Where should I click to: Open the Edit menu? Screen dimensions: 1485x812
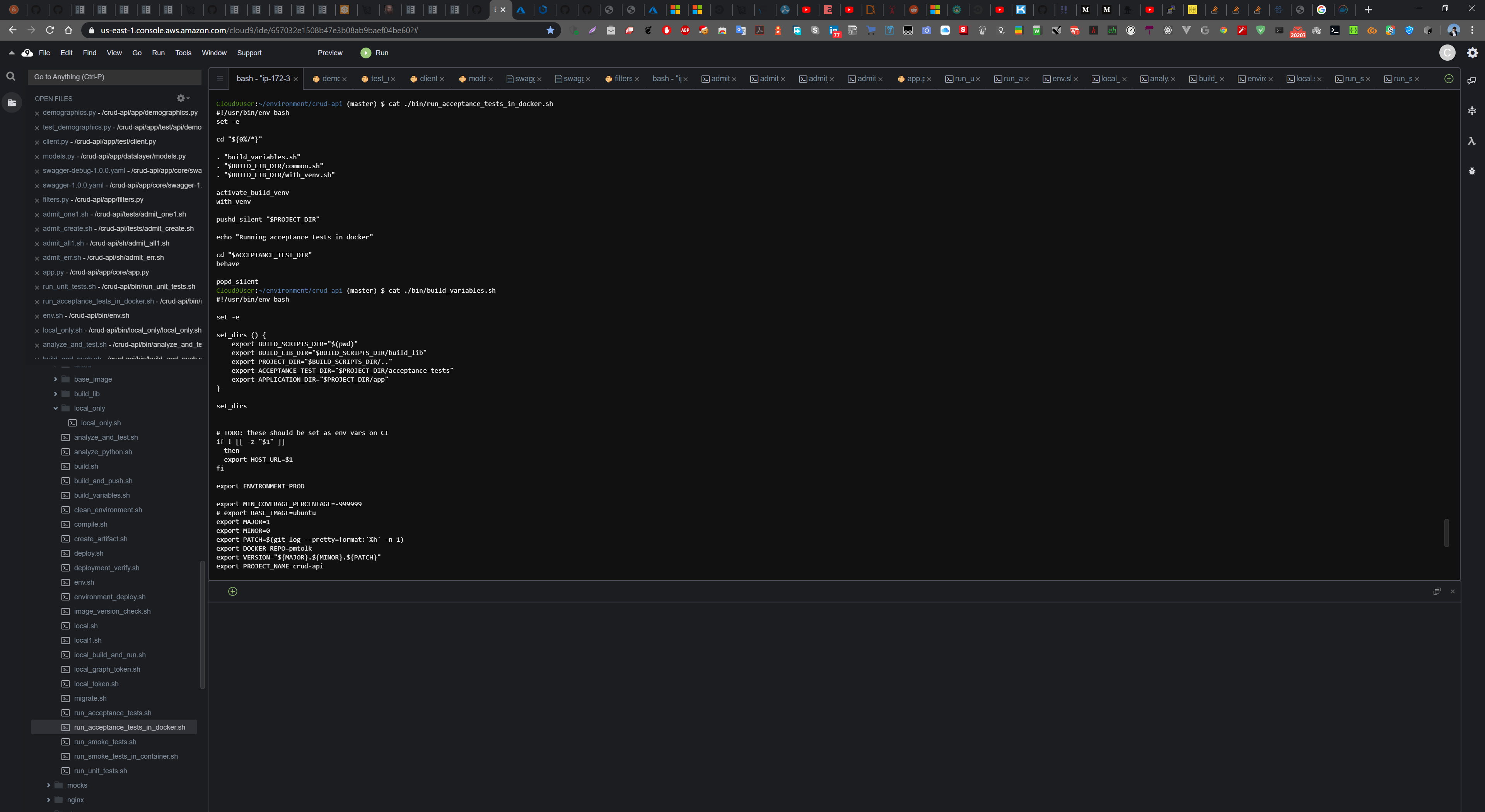(67, 53)
